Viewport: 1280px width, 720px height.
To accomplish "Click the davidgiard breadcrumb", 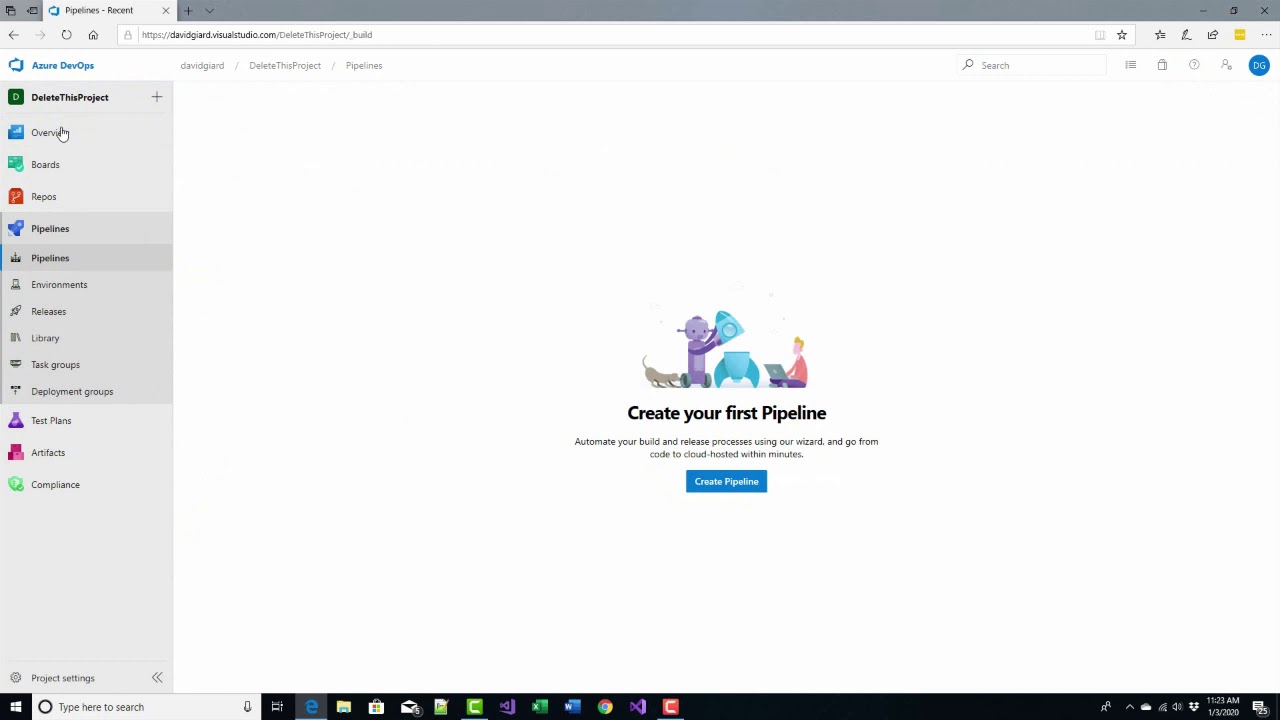I will [x=202, y=65].
